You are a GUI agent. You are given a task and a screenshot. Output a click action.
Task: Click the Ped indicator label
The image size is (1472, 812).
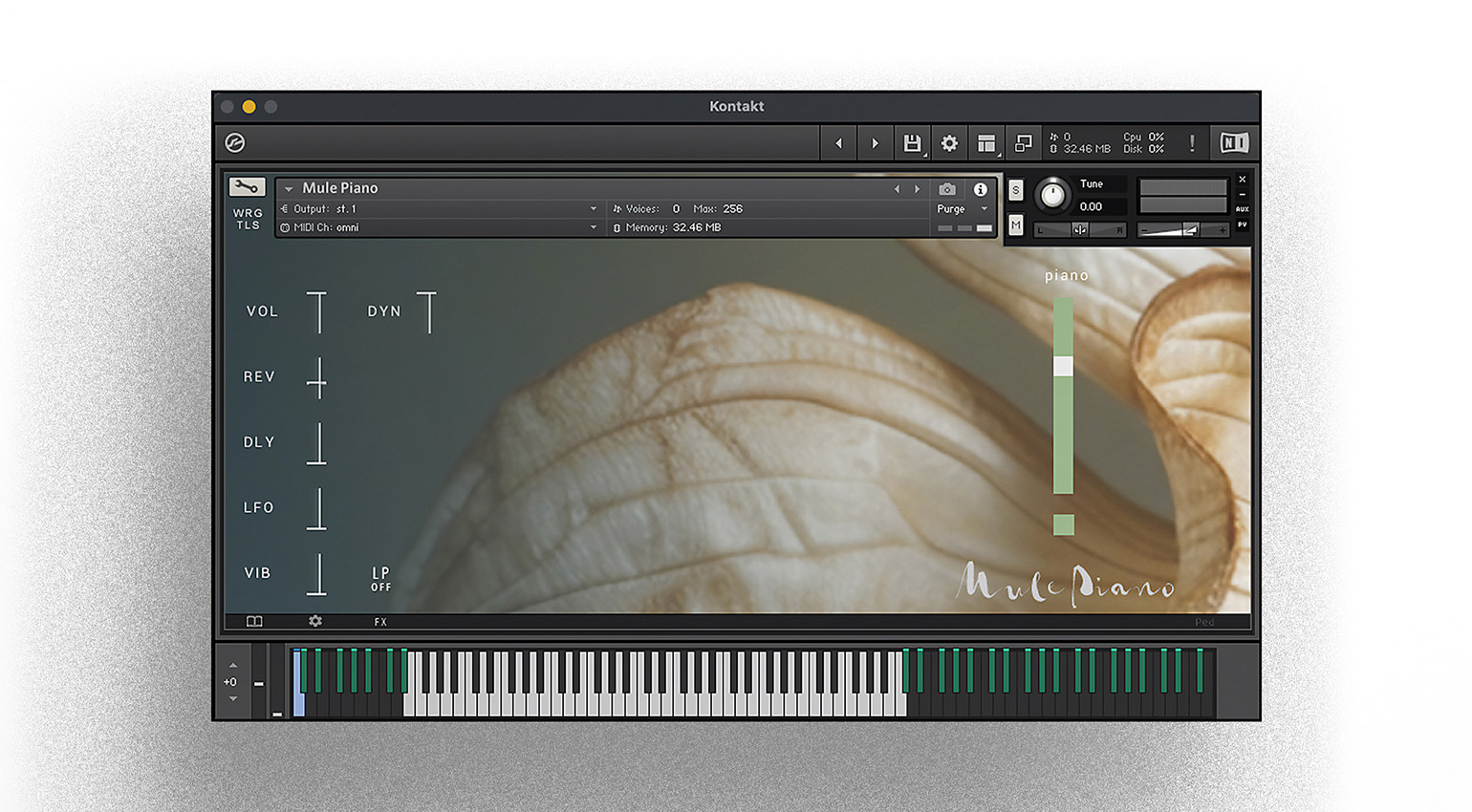coord(1204,622)
